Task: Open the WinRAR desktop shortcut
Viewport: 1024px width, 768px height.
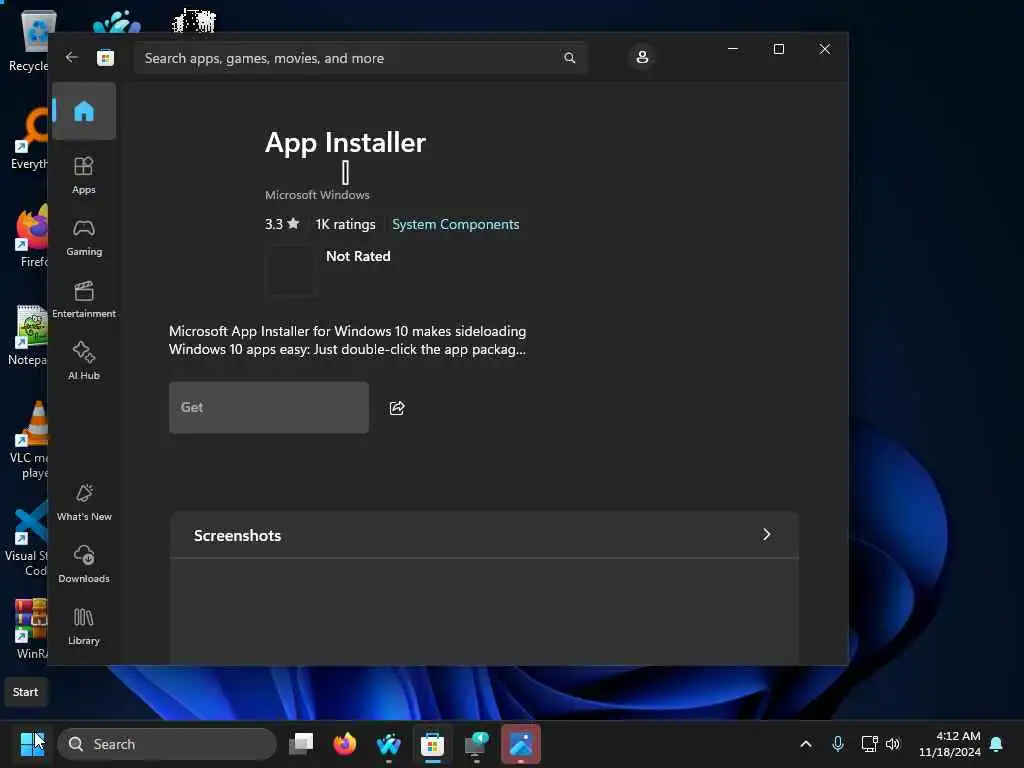Action: (29, 629)
